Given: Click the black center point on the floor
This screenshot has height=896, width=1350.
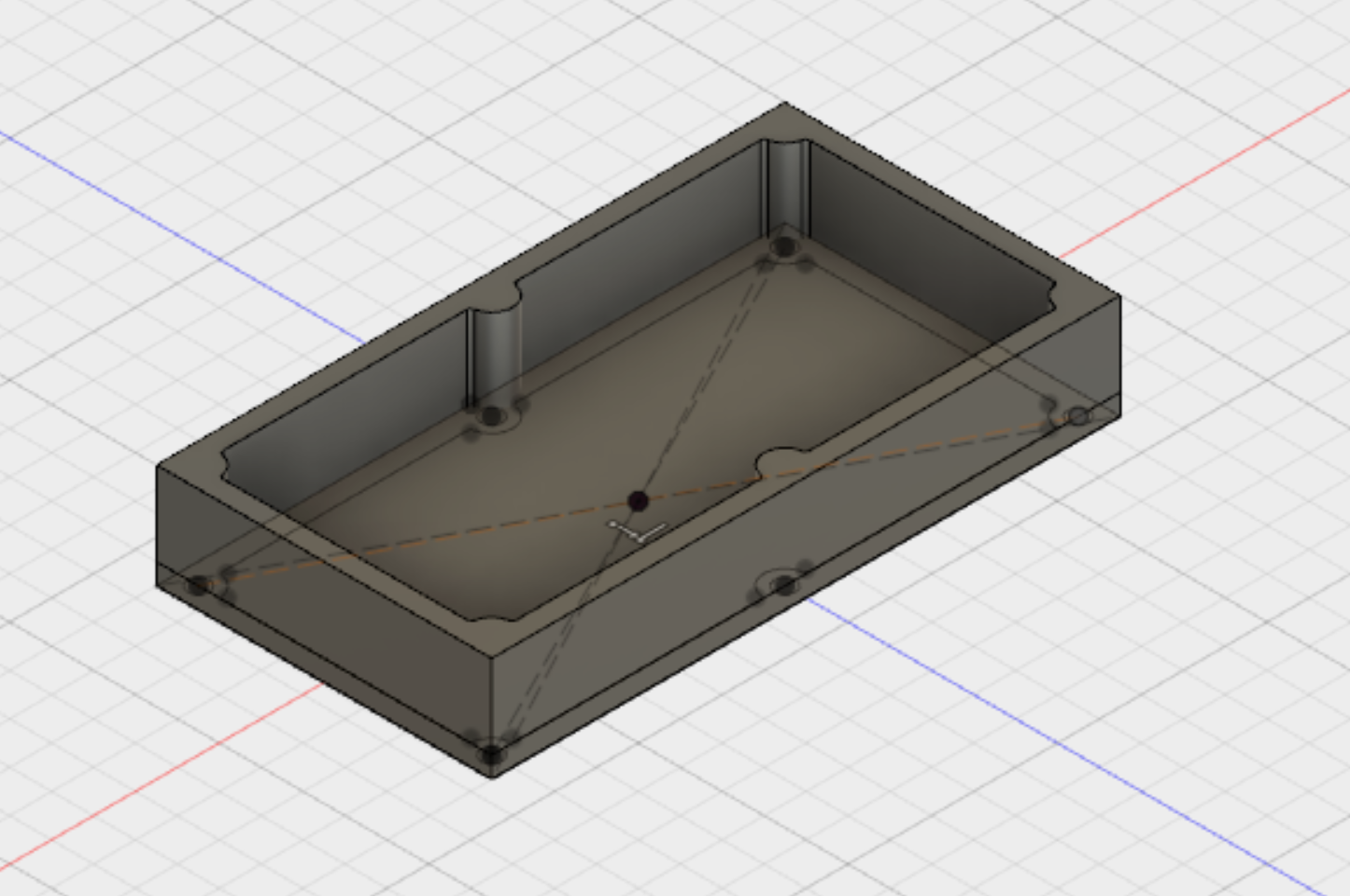Looking at the screenshot, I should pyautogui.click(x=638, y=501).
